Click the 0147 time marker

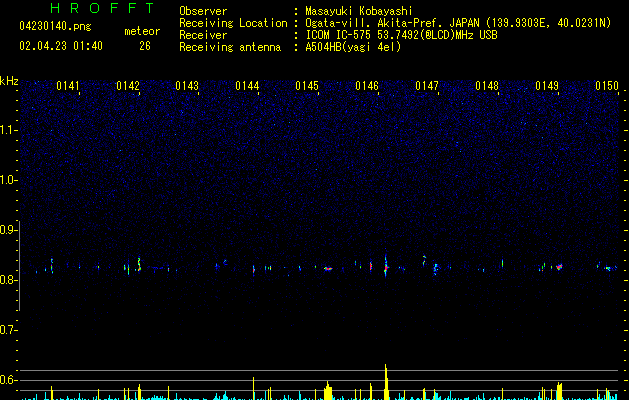click(x=427, y=86)
